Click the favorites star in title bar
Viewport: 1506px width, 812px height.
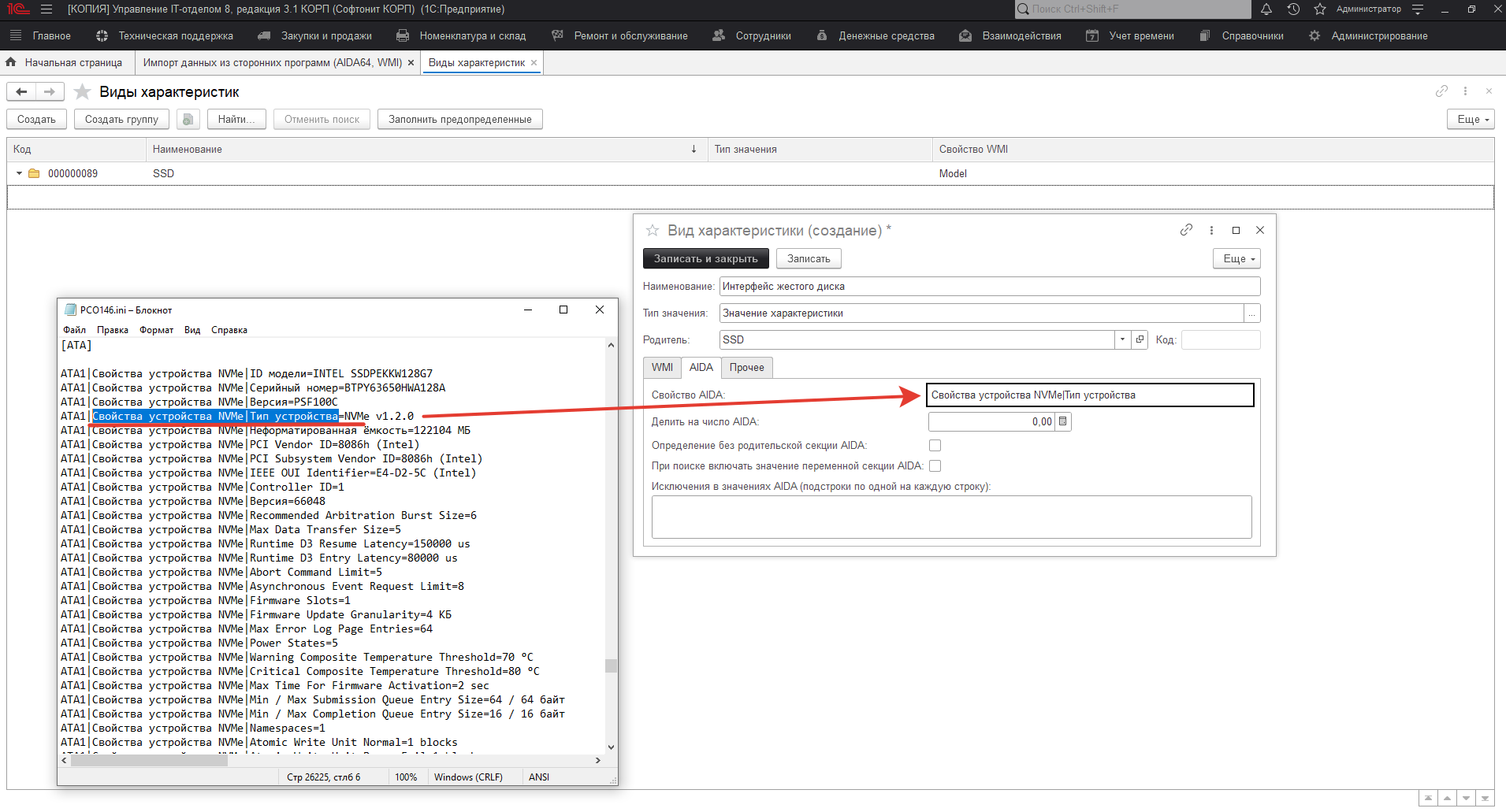tap(1320, 9)
